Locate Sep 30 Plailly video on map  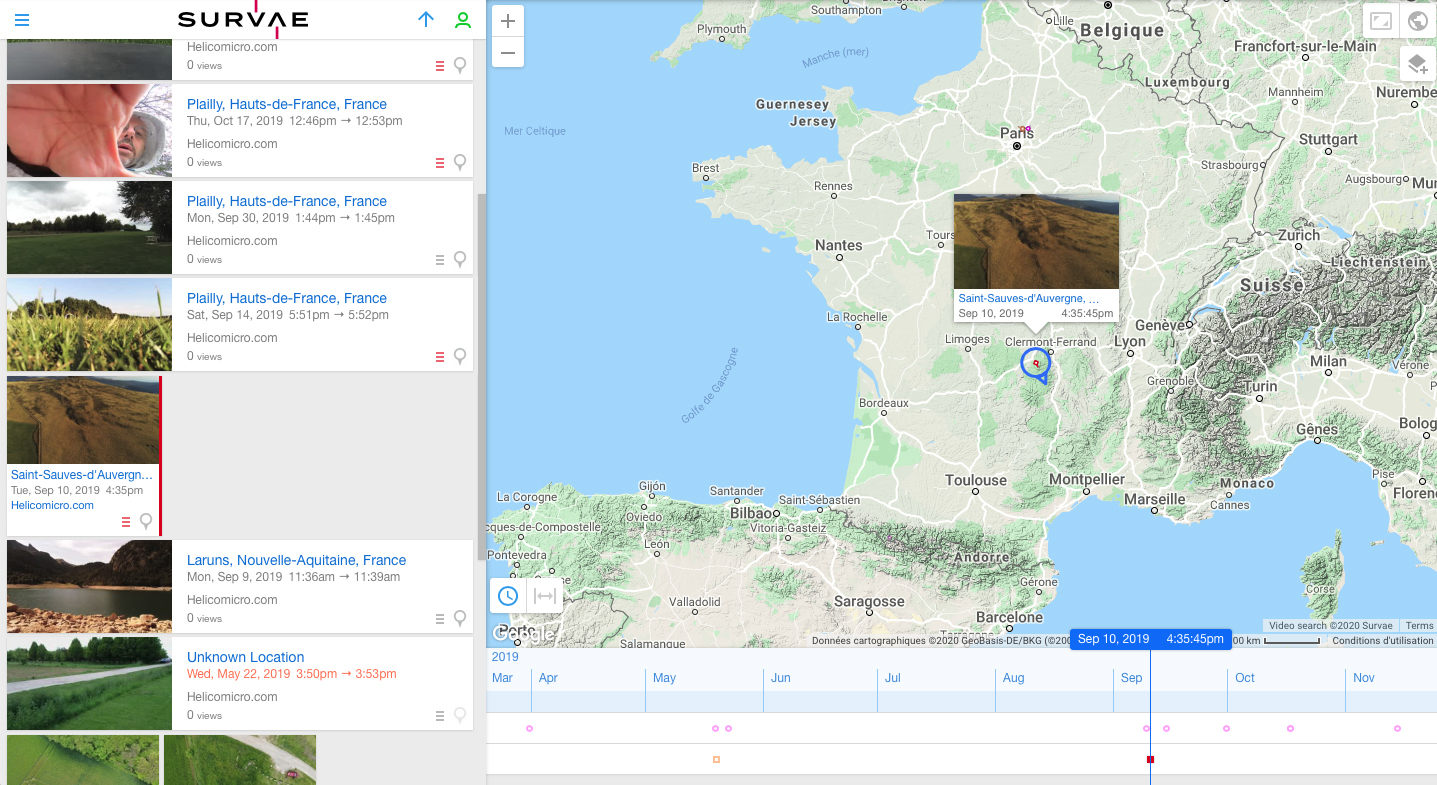460,259
